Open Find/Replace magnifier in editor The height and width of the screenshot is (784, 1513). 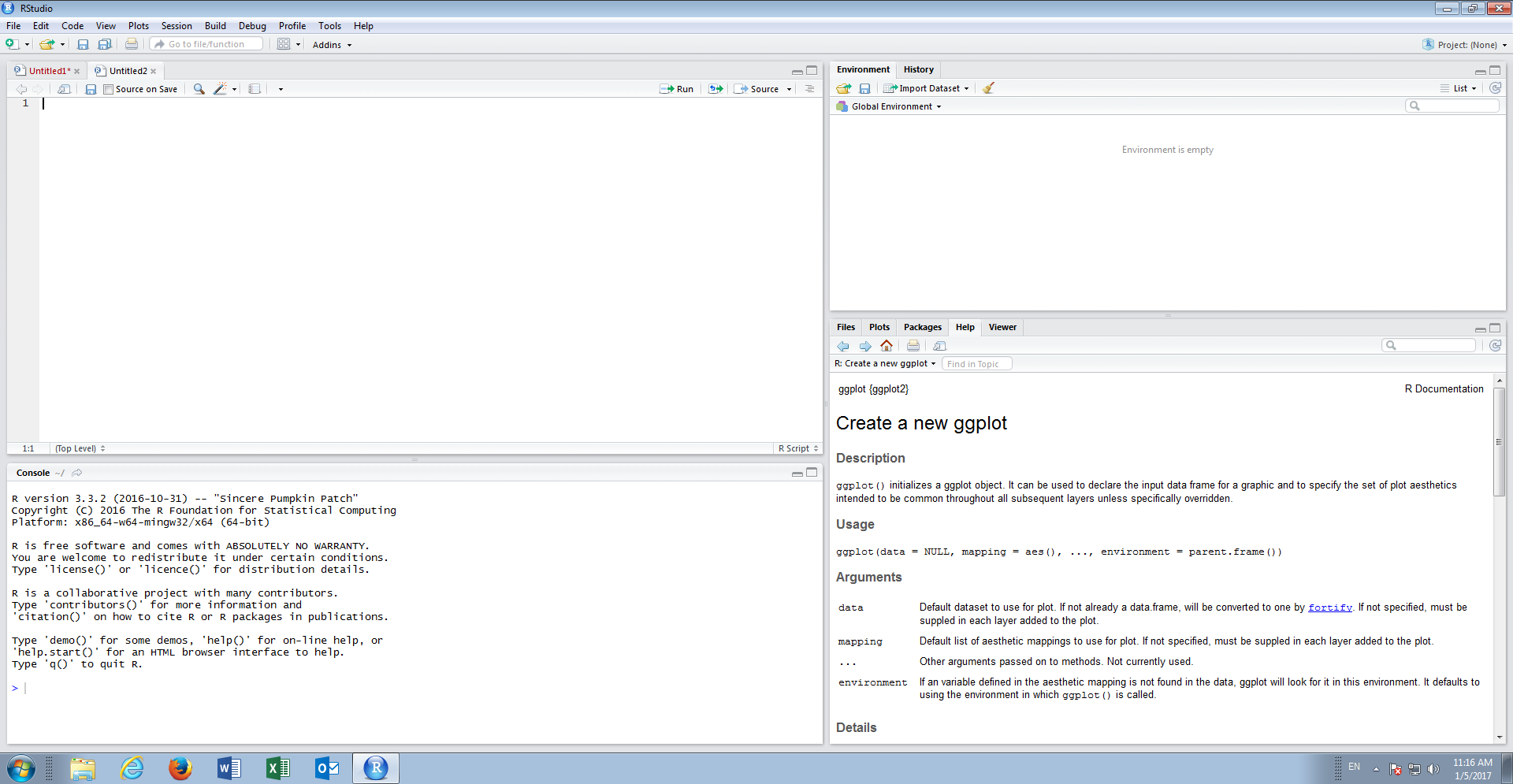tap(199, 89)
